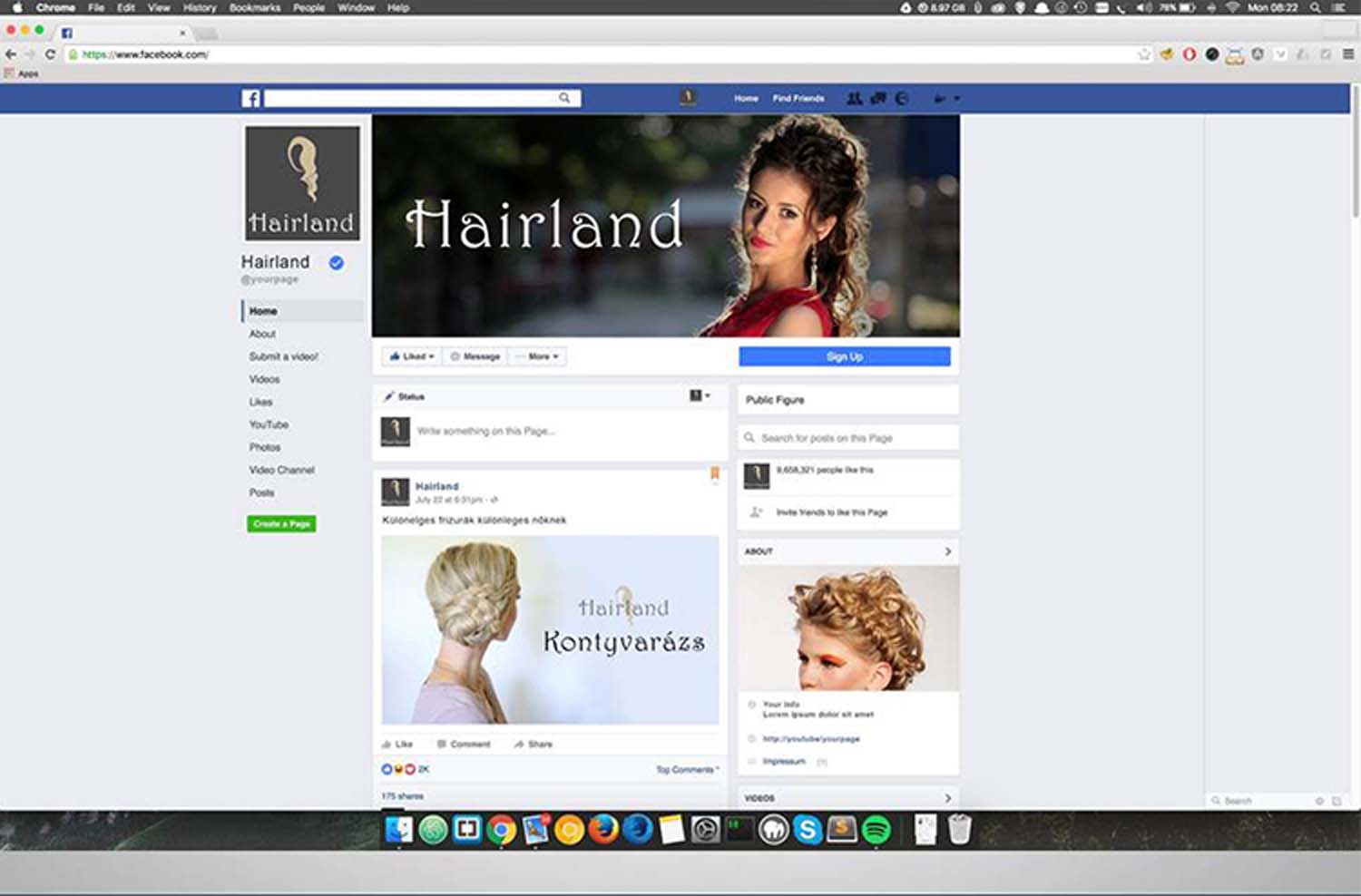Open the messages icon in top bar
The height and width of the screenshot is (896, 1361).
tap(877, 98)
